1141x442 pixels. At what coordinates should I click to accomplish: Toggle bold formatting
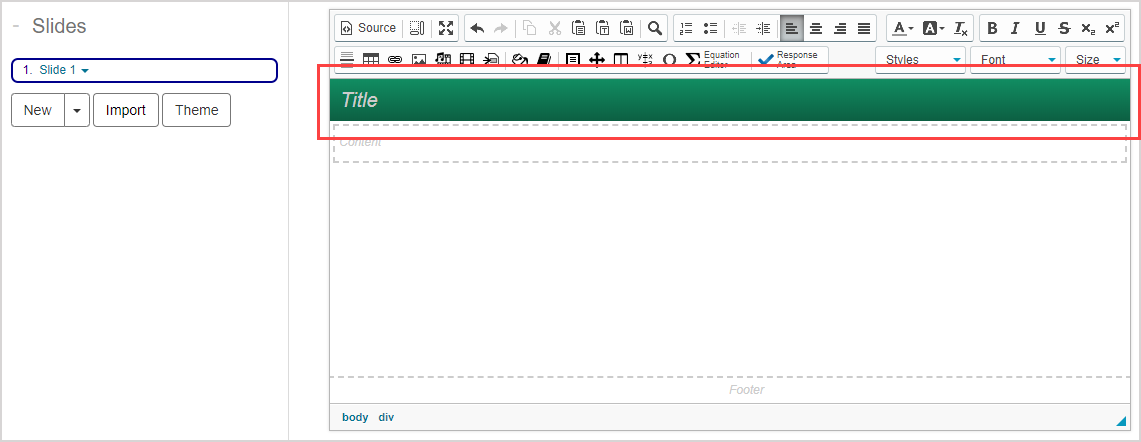point(992,28)
